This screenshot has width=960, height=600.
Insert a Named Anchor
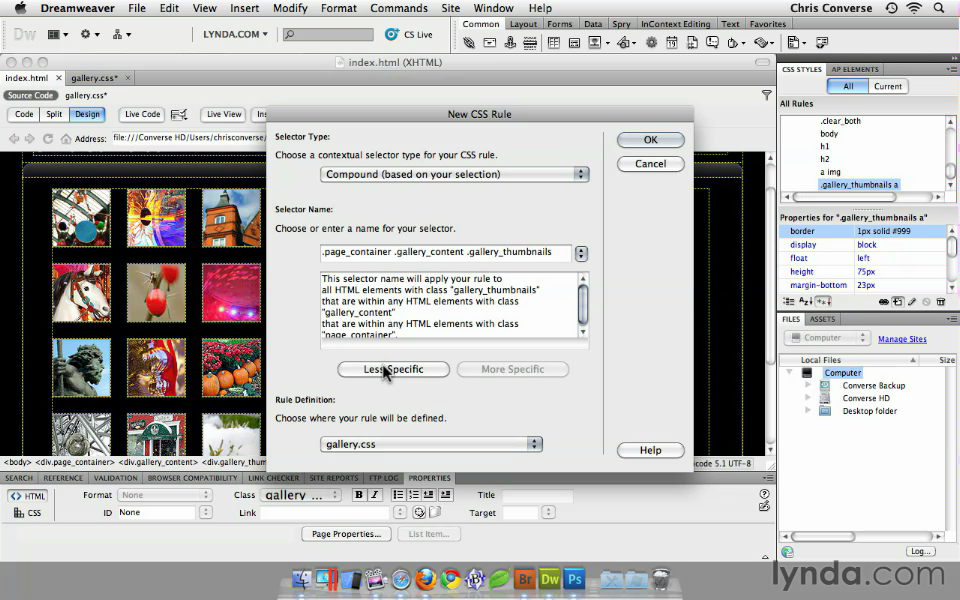pos(510,43)
